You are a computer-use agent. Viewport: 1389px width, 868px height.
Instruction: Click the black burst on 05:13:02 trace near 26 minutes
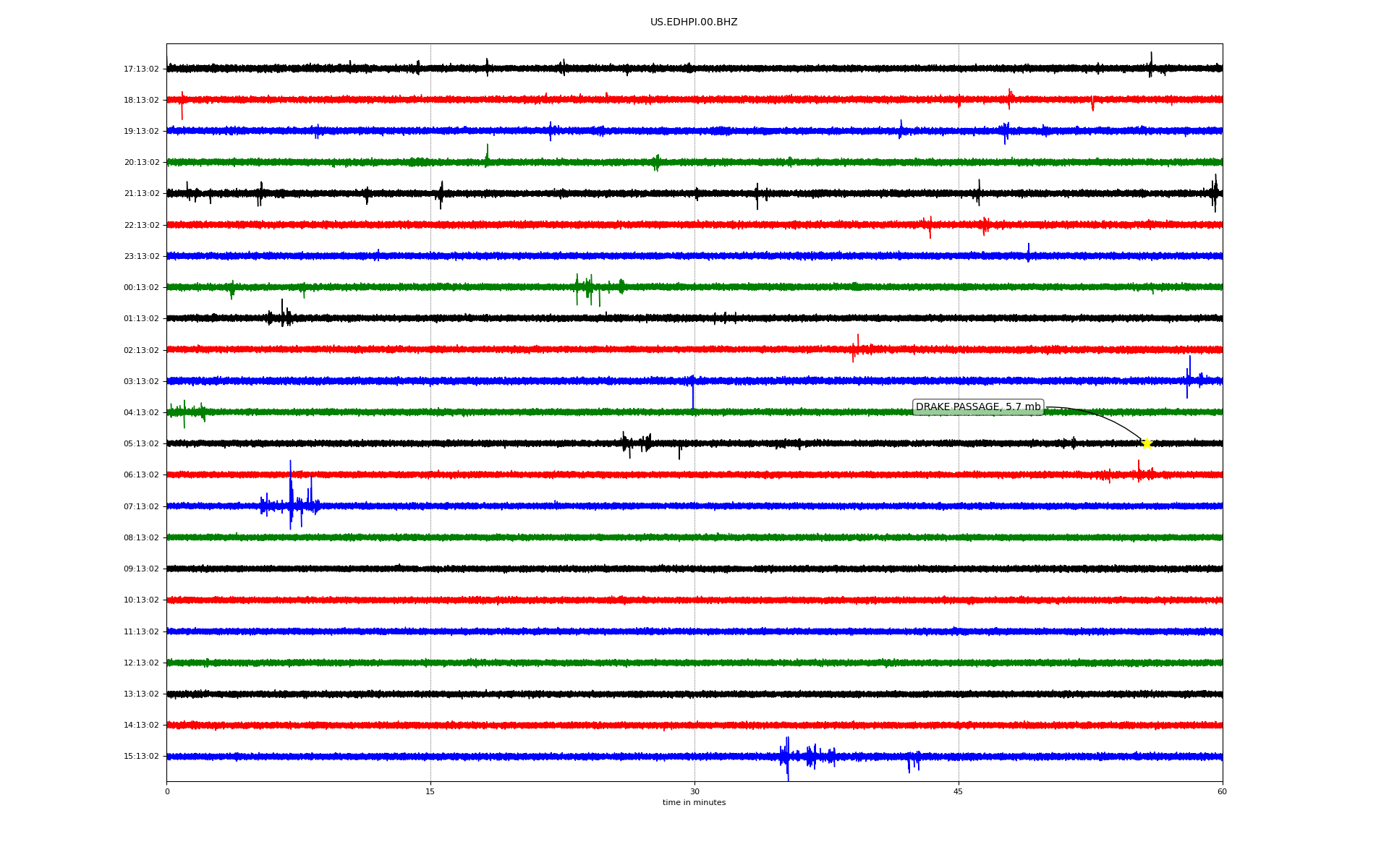tap(637, 444)
